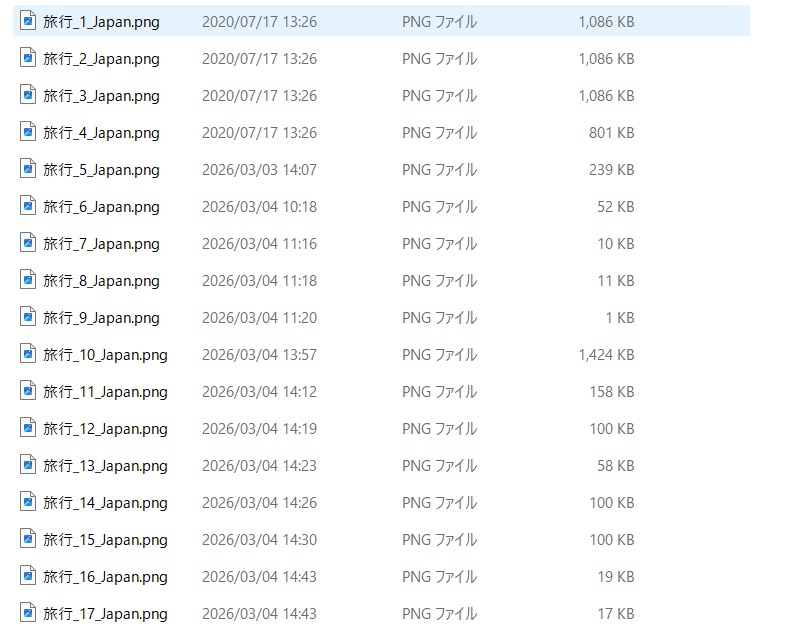
Task: Select file name 旅行_8_Japan.png
Action: pos(101,281)
